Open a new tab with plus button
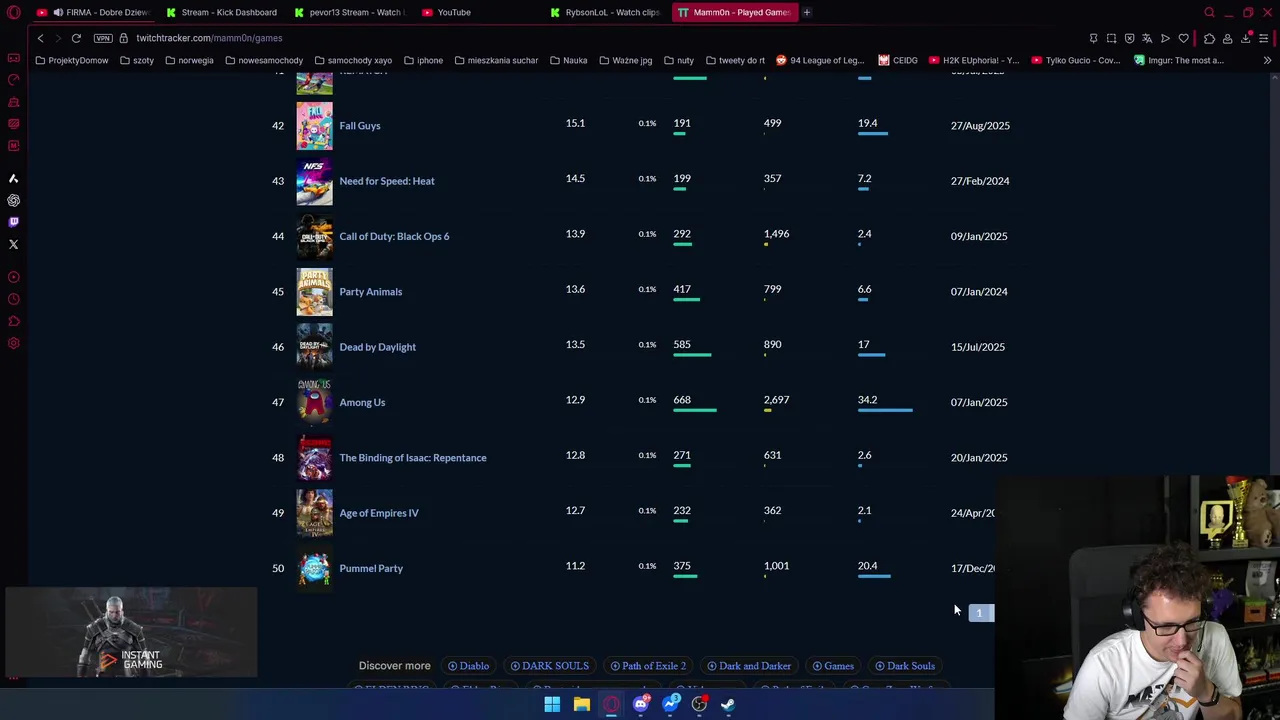This screenshot has width=1280, height=720. coord(807,12)
